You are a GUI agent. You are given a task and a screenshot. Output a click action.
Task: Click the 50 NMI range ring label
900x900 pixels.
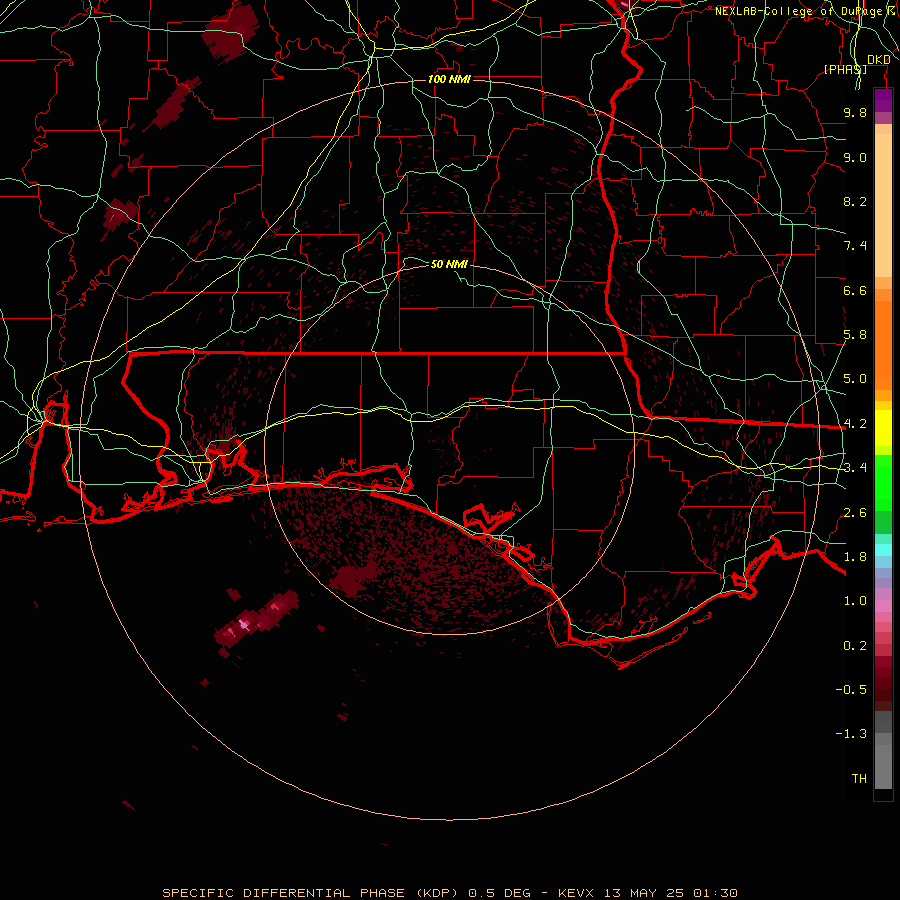point(449,264)
